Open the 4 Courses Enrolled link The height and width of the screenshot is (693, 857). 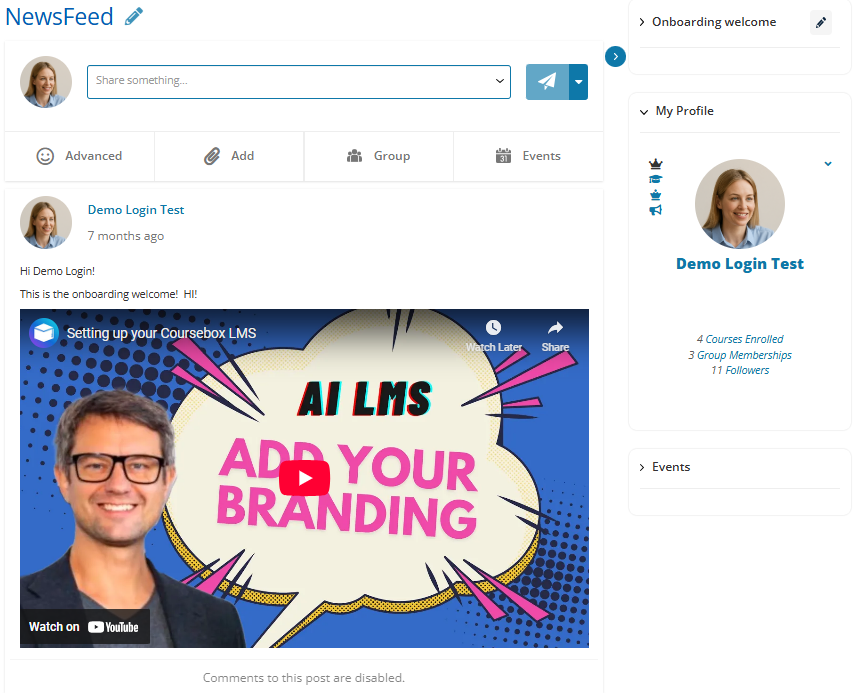point(739,339)
